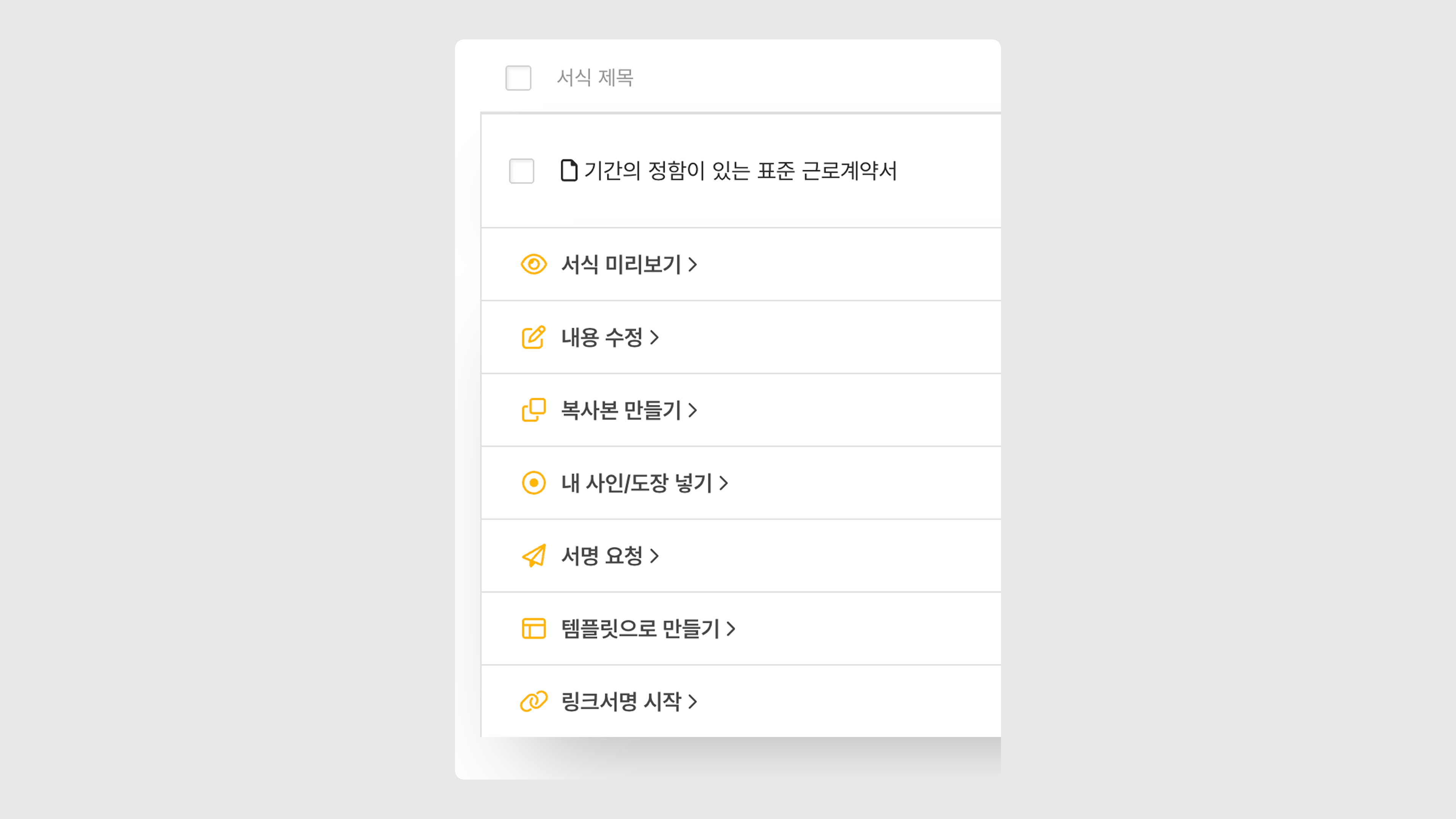Click the template layout icon
The image size is (1456, 819).
pos(533,629)
